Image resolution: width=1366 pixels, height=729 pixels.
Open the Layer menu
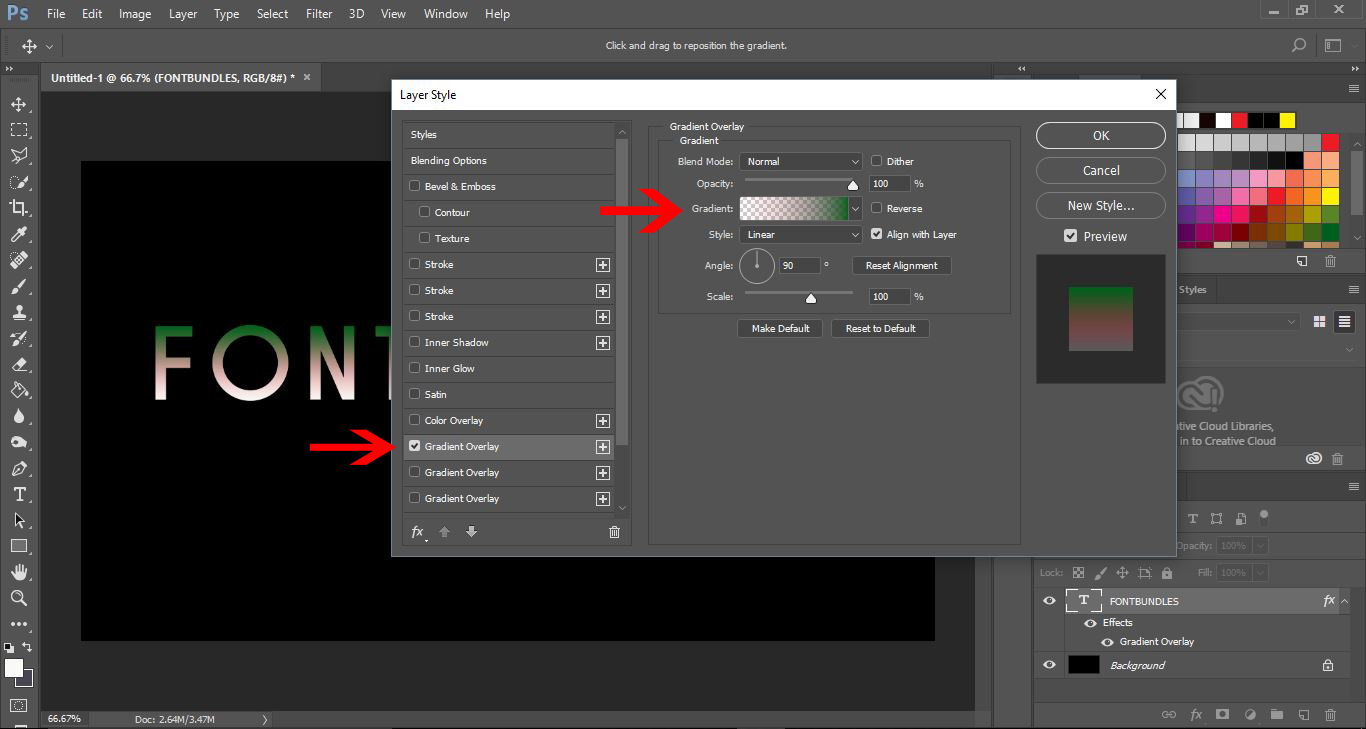183,14
